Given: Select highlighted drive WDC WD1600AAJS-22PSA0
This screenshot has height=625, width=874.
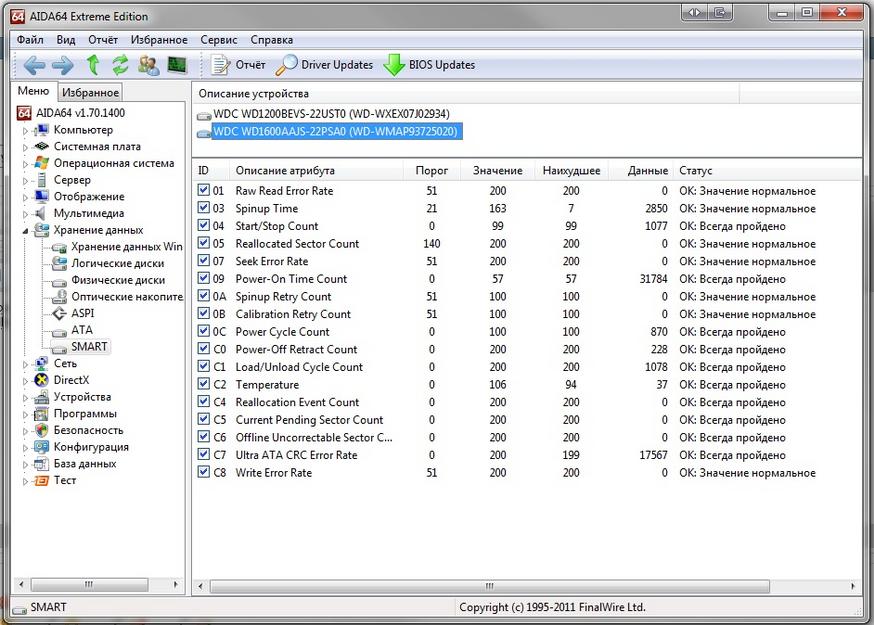Looking at the screenshot, I should pos(337,132).
